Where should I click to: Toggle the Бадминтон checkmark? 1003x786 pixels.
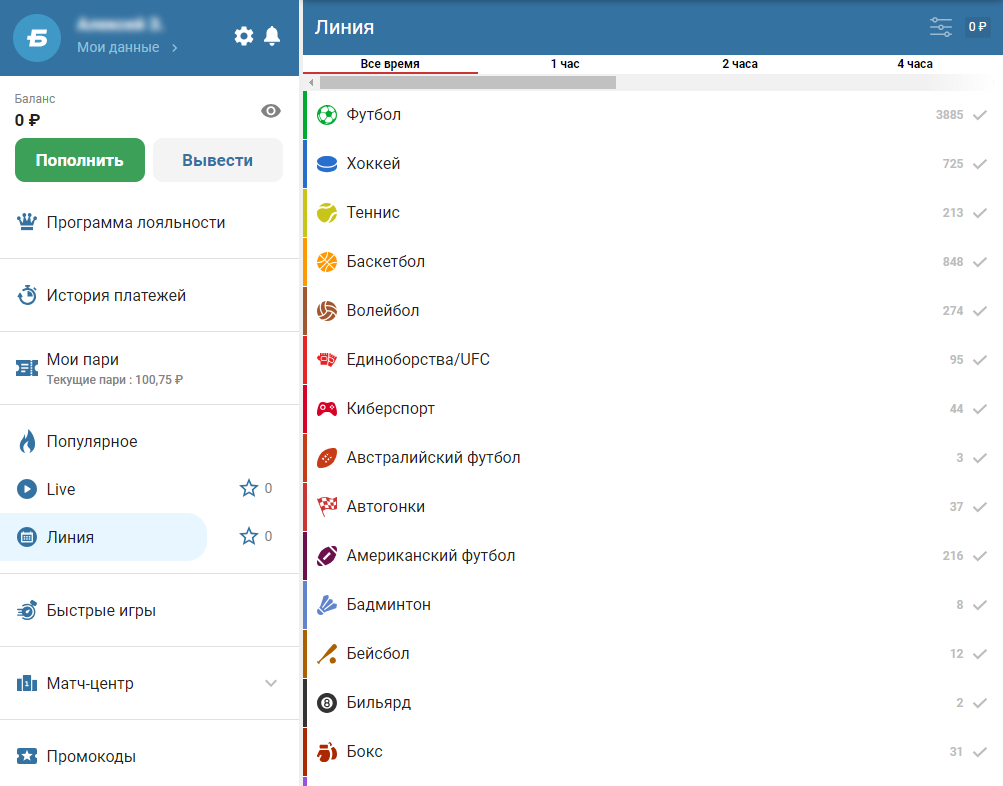[x=979, y=605]
